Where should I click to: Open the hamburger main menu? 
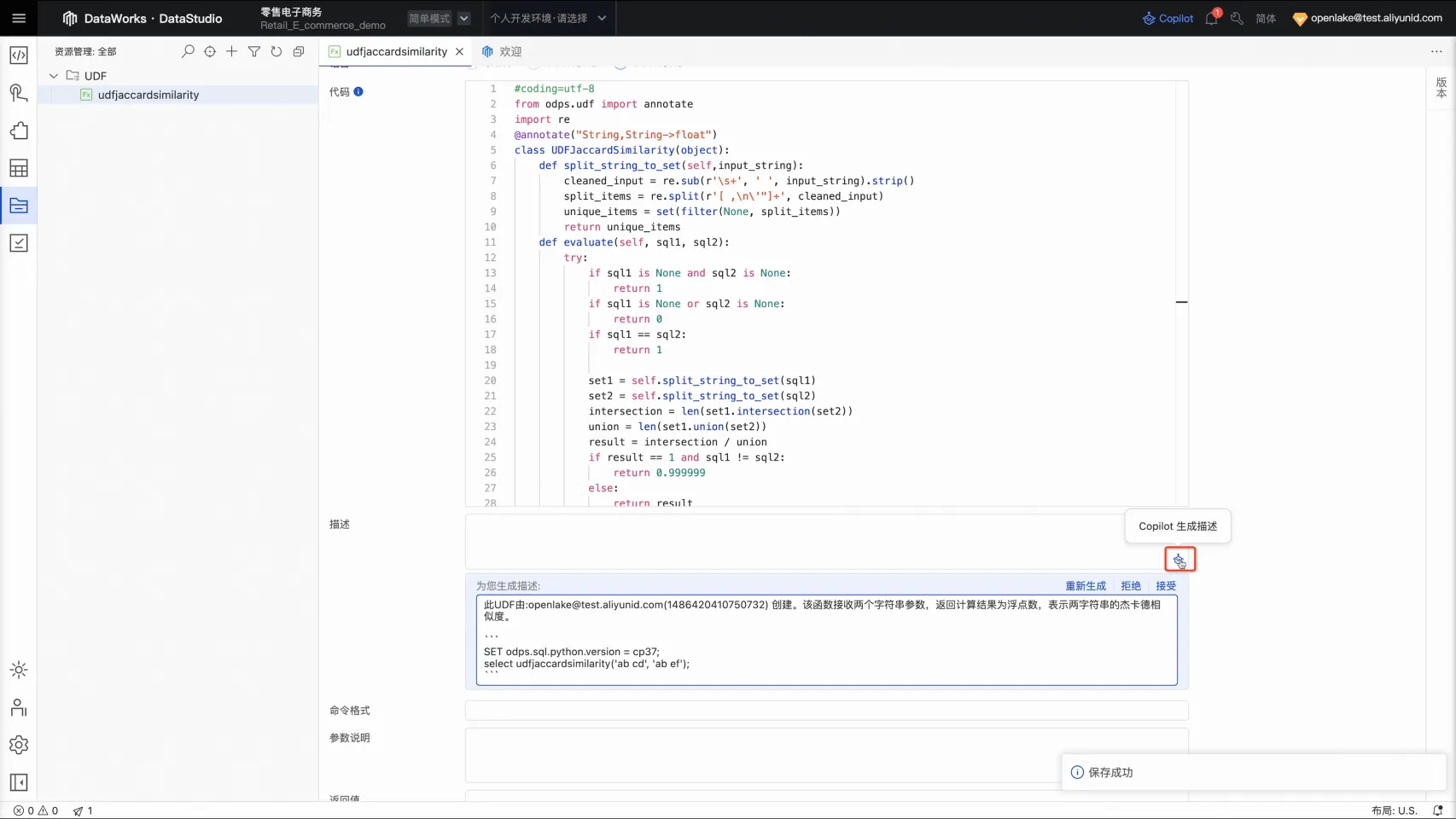click(19, 18)
